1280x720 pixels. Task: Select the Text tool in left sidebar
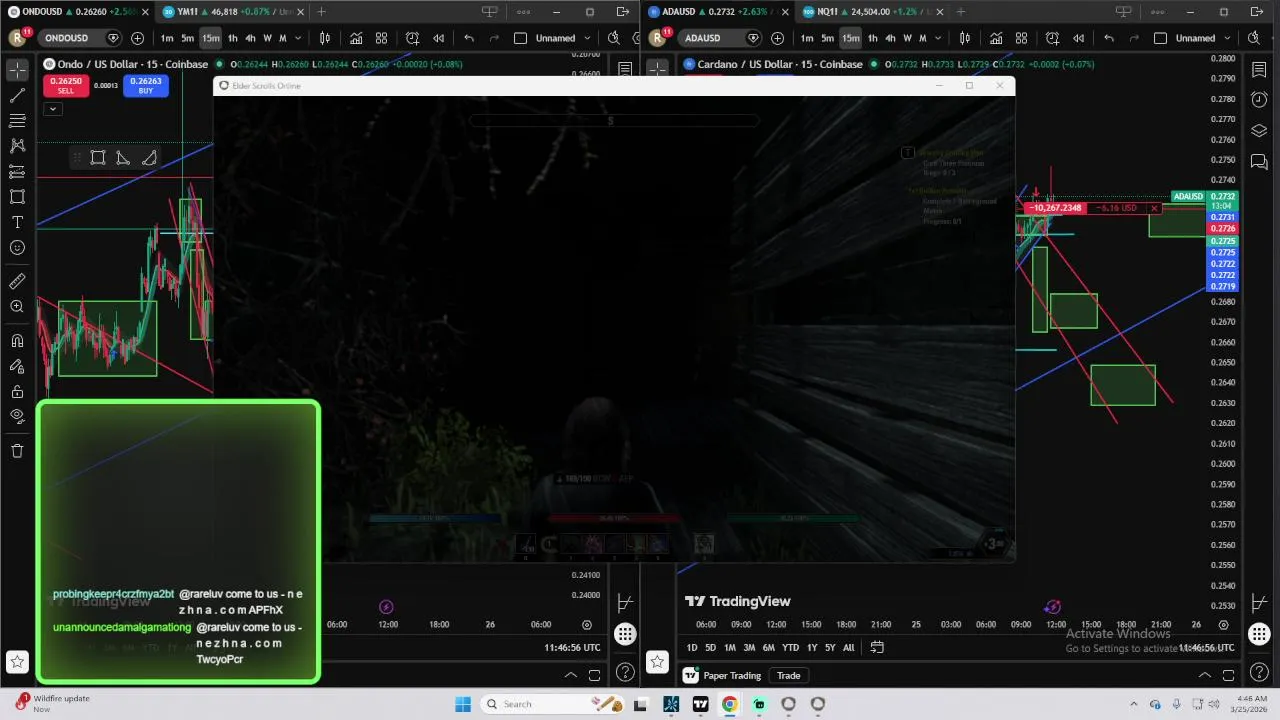[x=17, y=222]
